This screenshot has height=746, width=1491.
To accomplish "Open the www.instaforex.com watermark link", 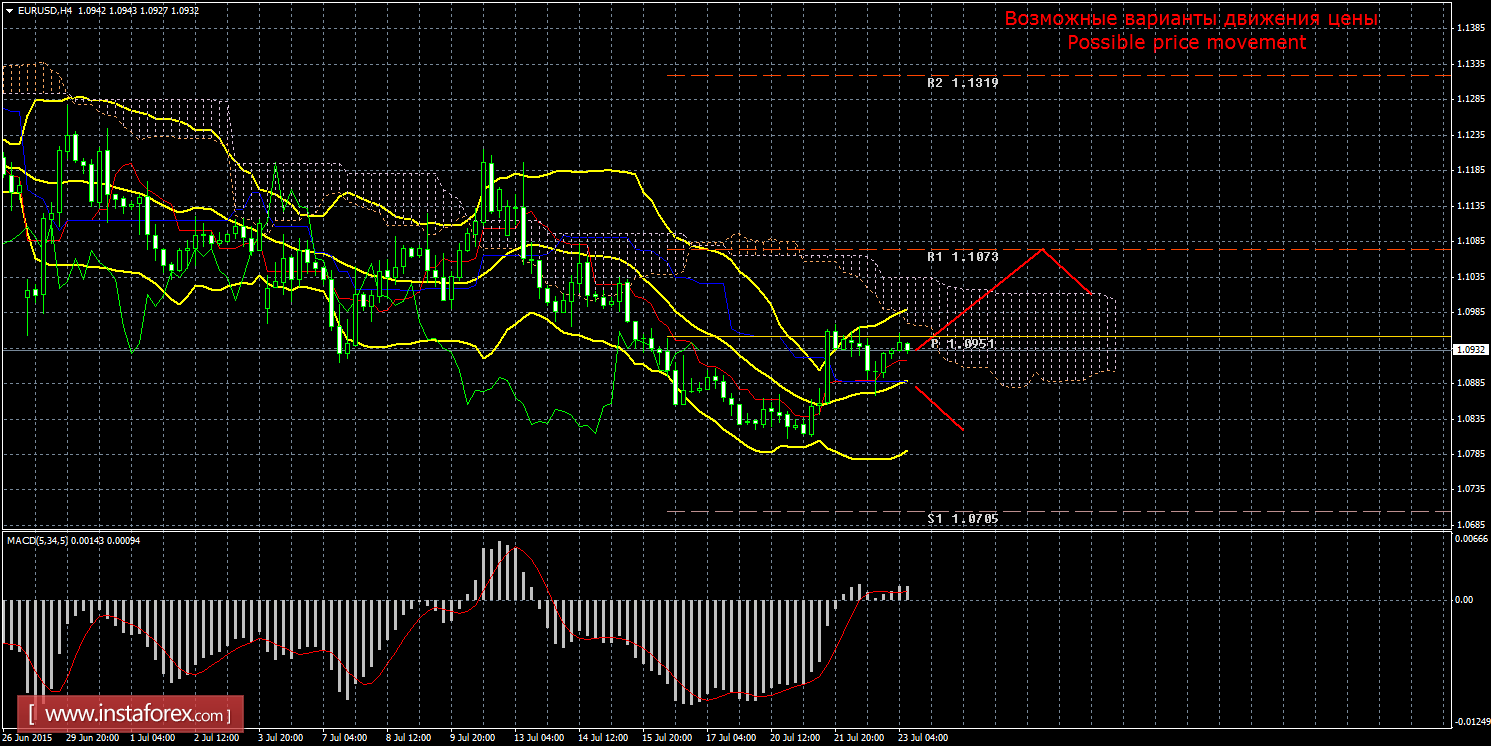I will [136, 715].
